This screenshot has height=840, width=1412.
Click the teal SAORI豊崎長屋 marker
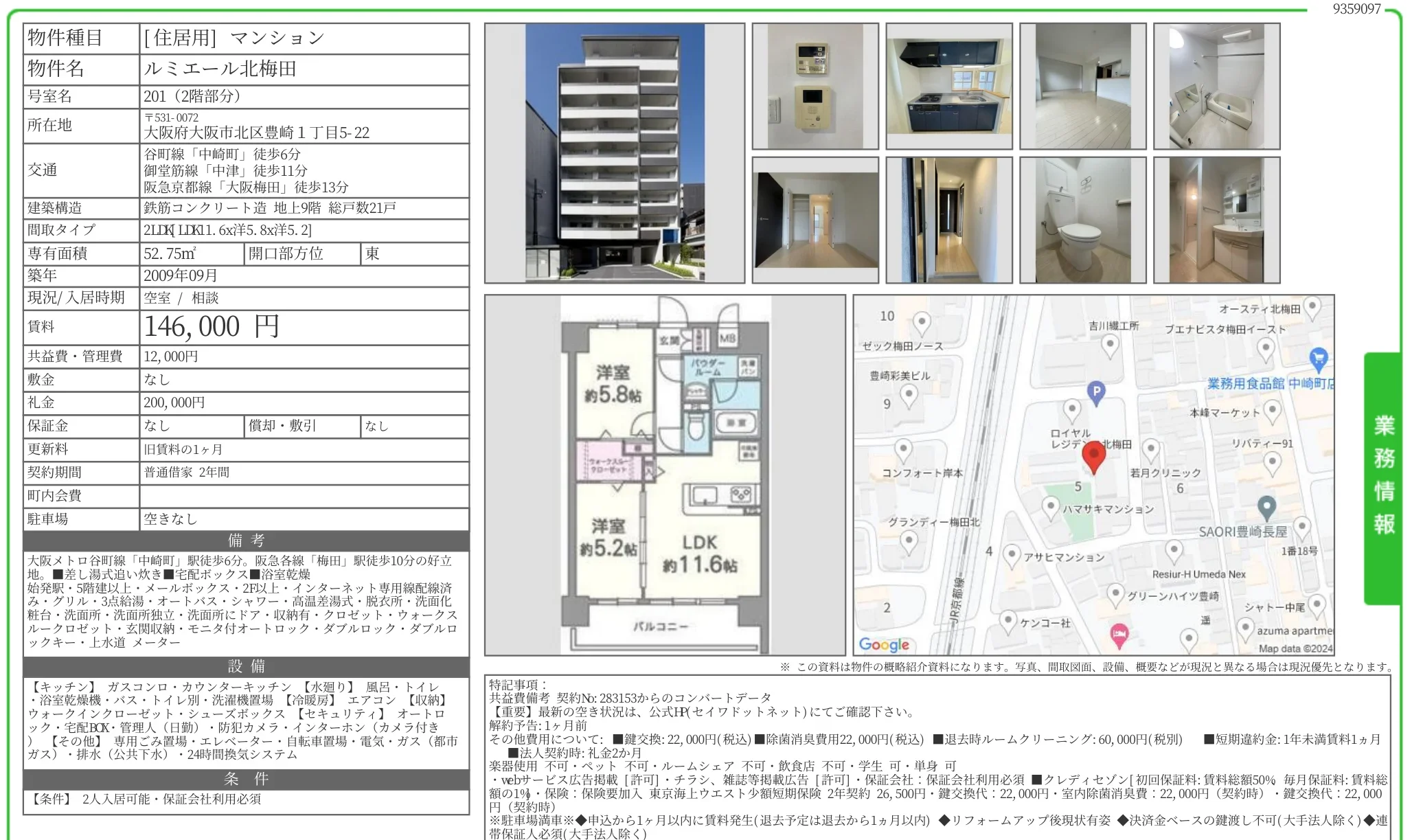pos(1266,507)
